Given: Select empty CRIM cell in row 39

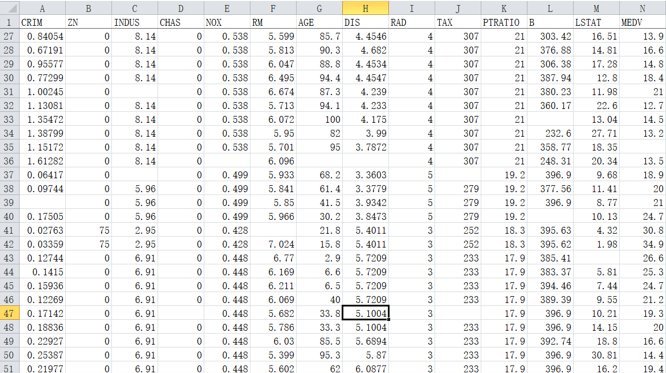Looking at the screenshot, I should (x=42, y=203).
